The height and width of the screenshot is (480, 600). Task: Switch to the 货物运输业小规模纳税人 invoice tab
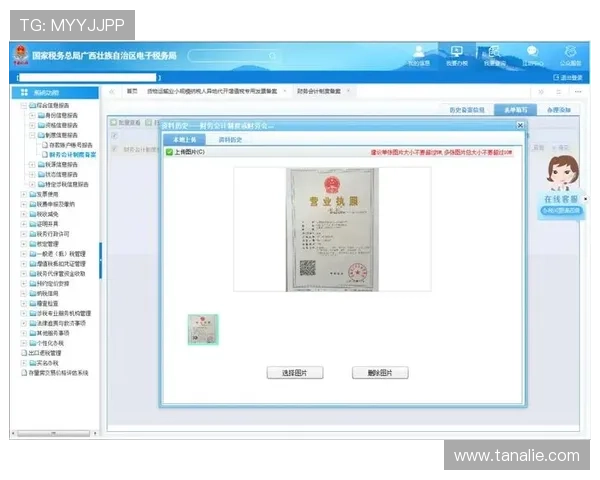tap(212, 91)
